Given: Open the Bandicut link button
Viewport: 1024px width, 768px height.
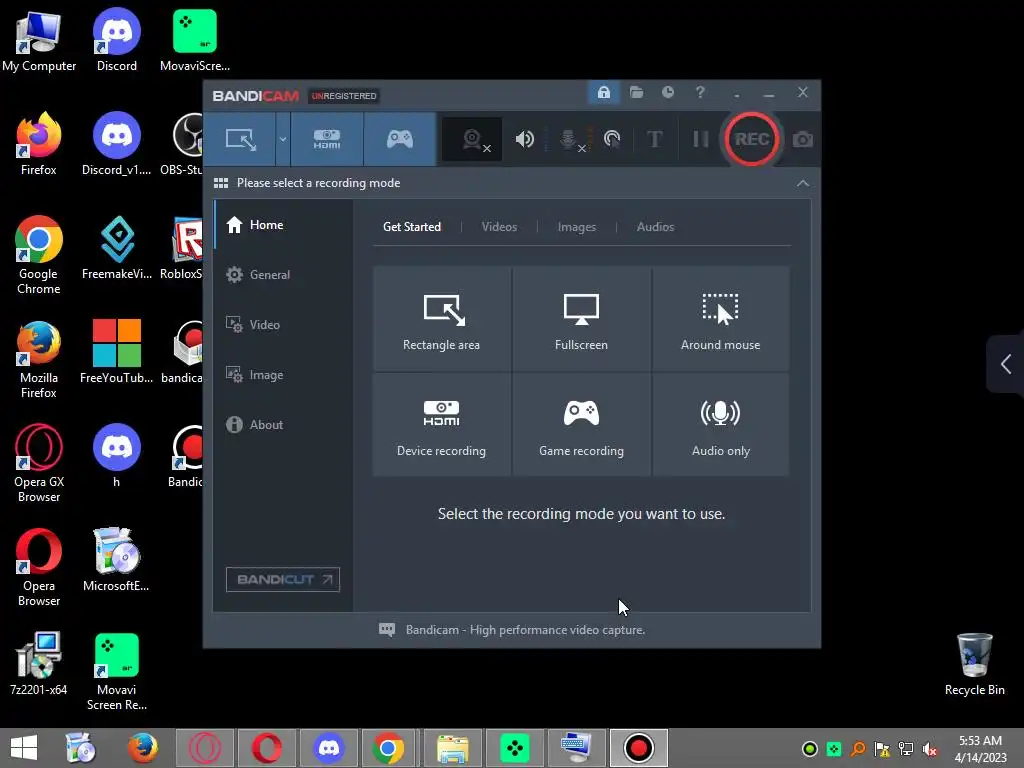Looking at the screenshot, I should pos(283,579).
